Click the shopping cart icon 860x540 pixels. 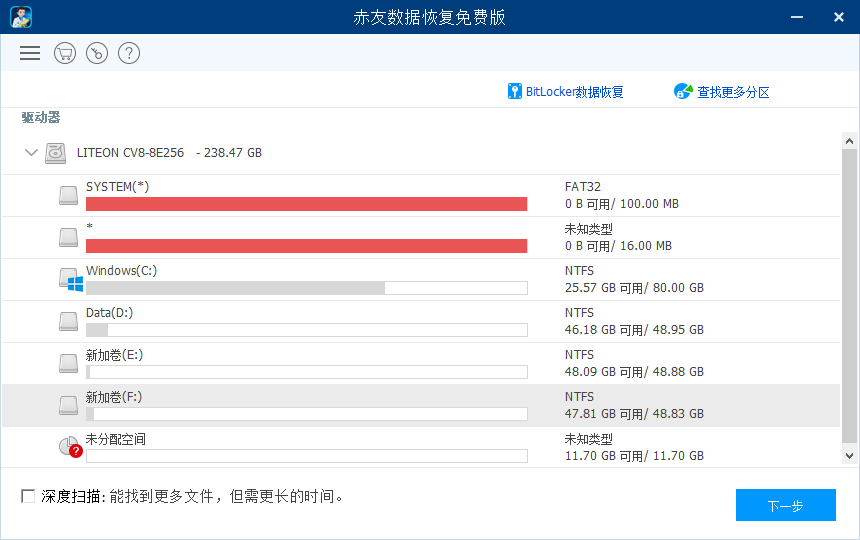point(65,53)
